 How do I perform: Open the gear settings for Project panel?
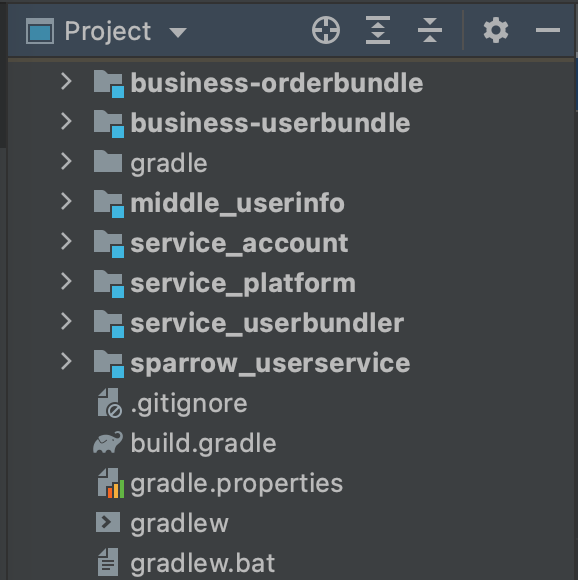496,30
